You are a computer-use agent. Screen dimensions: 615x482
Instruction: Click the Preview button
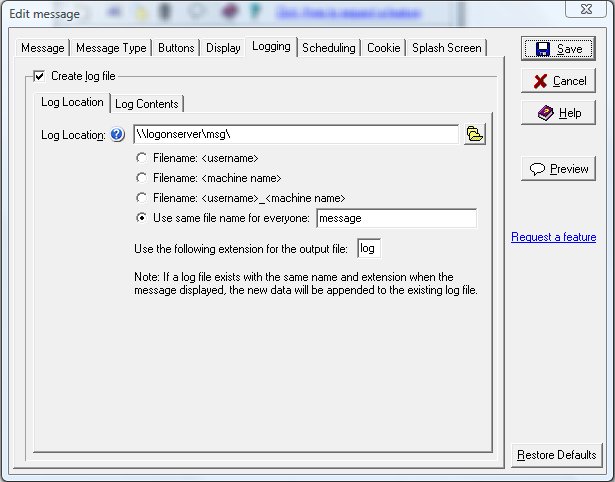[x=558, y=169]
